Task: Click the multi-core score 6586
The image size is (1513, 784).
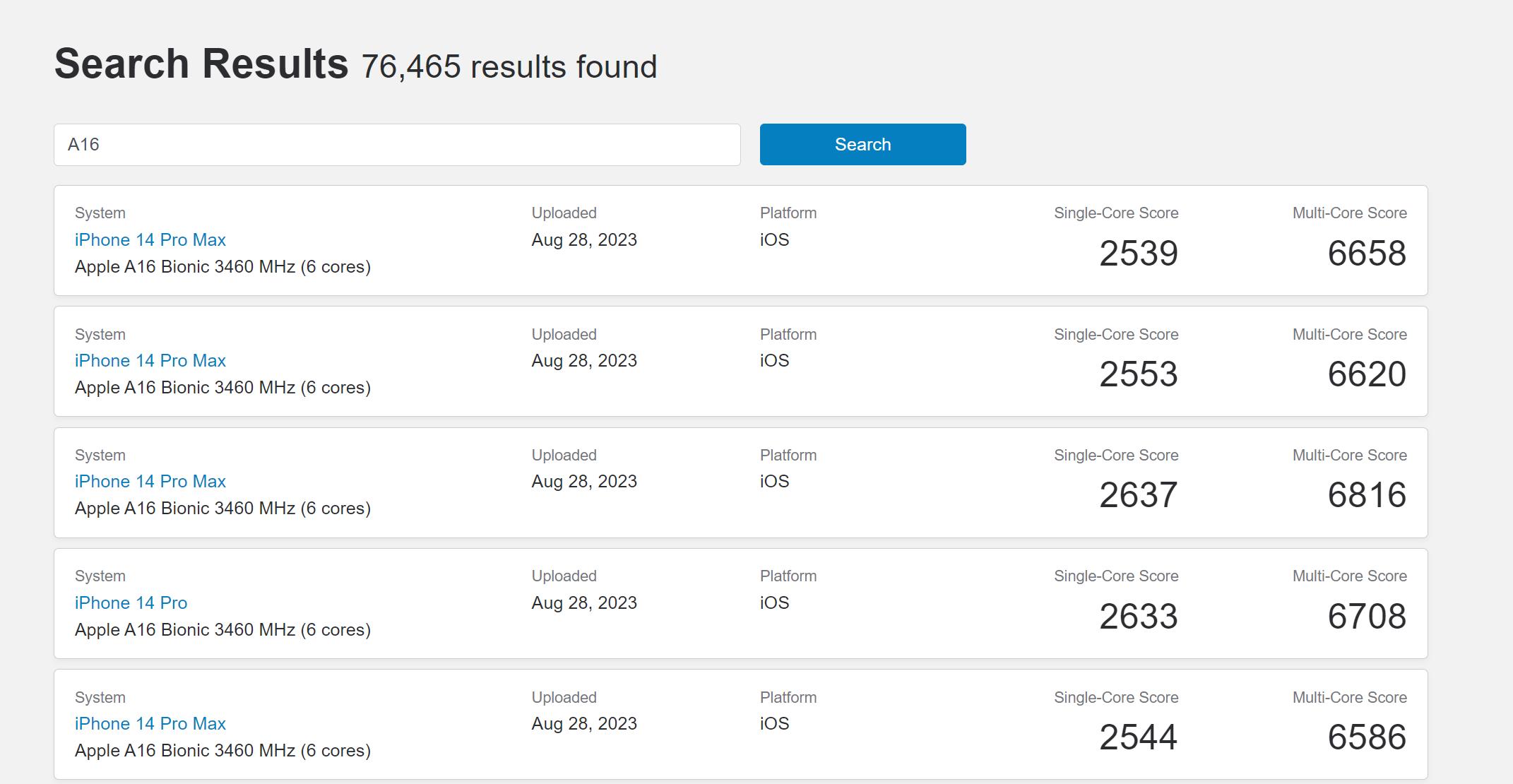Action: tap(1366, 737)
